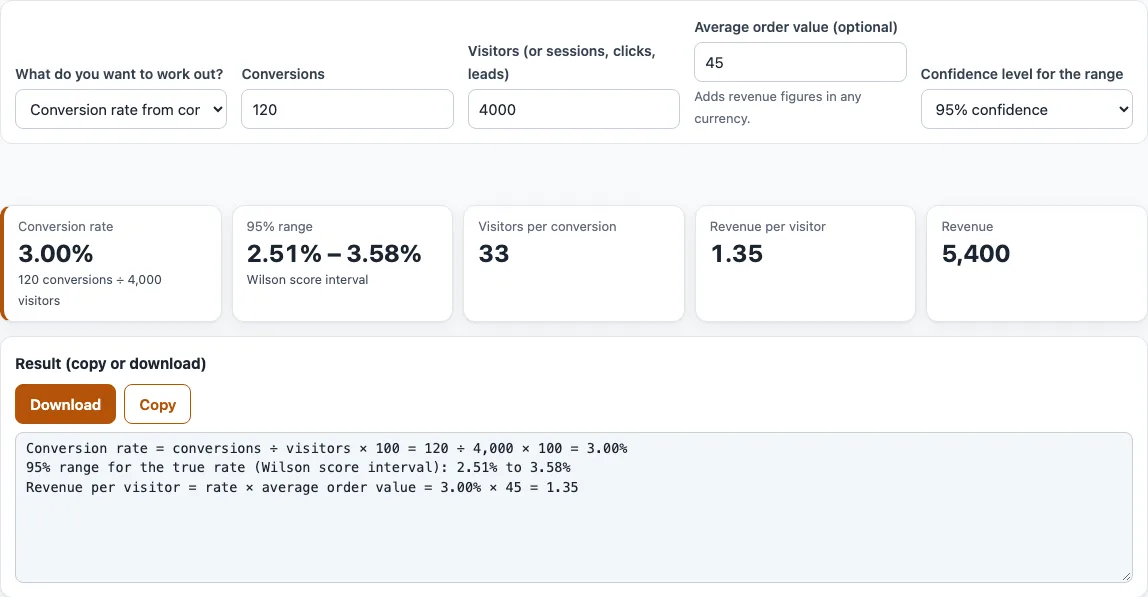Download the result
The height and width of the screenshot is (597, 1148).
(65, 404)
